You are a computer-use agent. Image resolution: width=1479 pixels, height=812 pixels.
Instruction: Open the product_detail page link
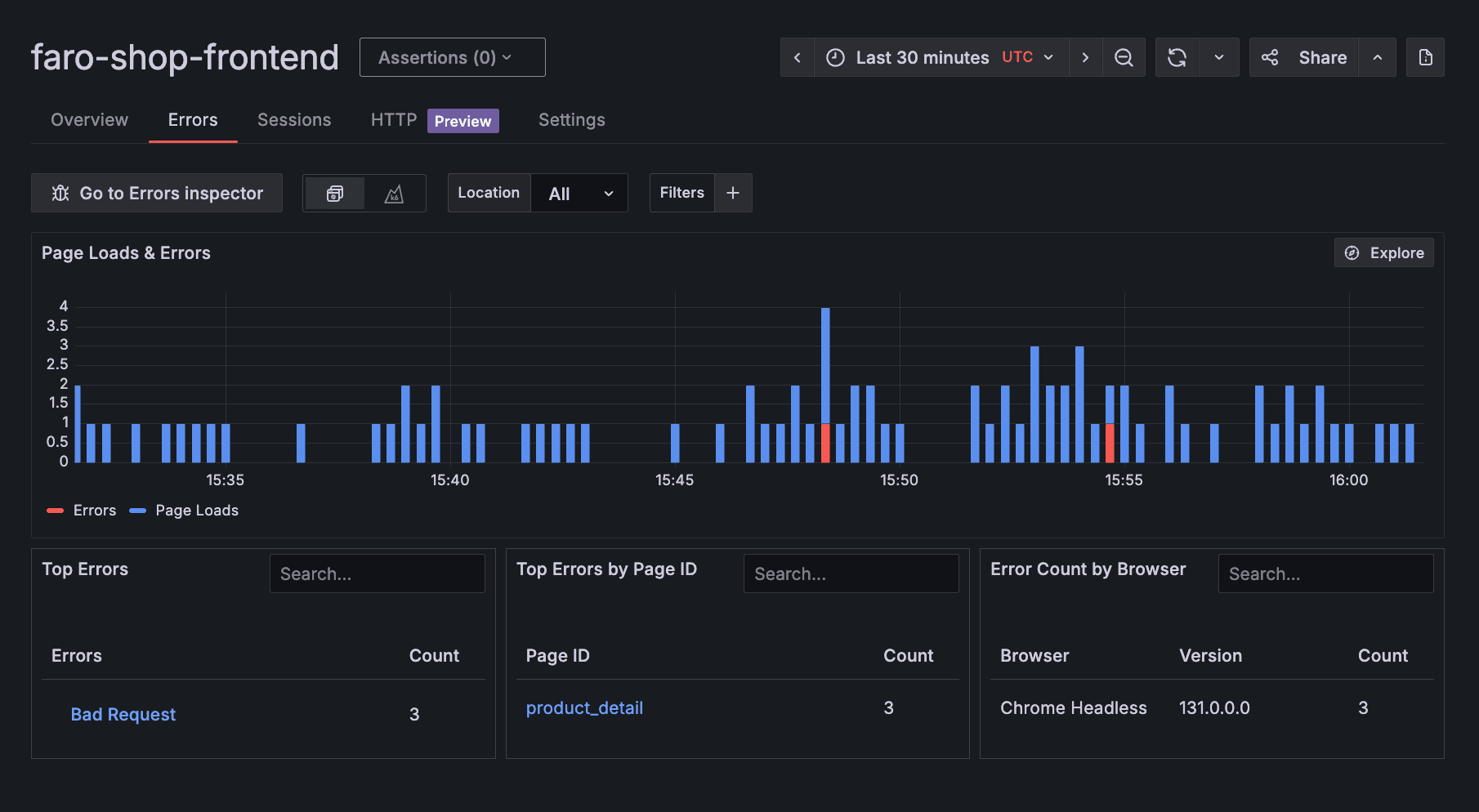[x=584, y=707]
